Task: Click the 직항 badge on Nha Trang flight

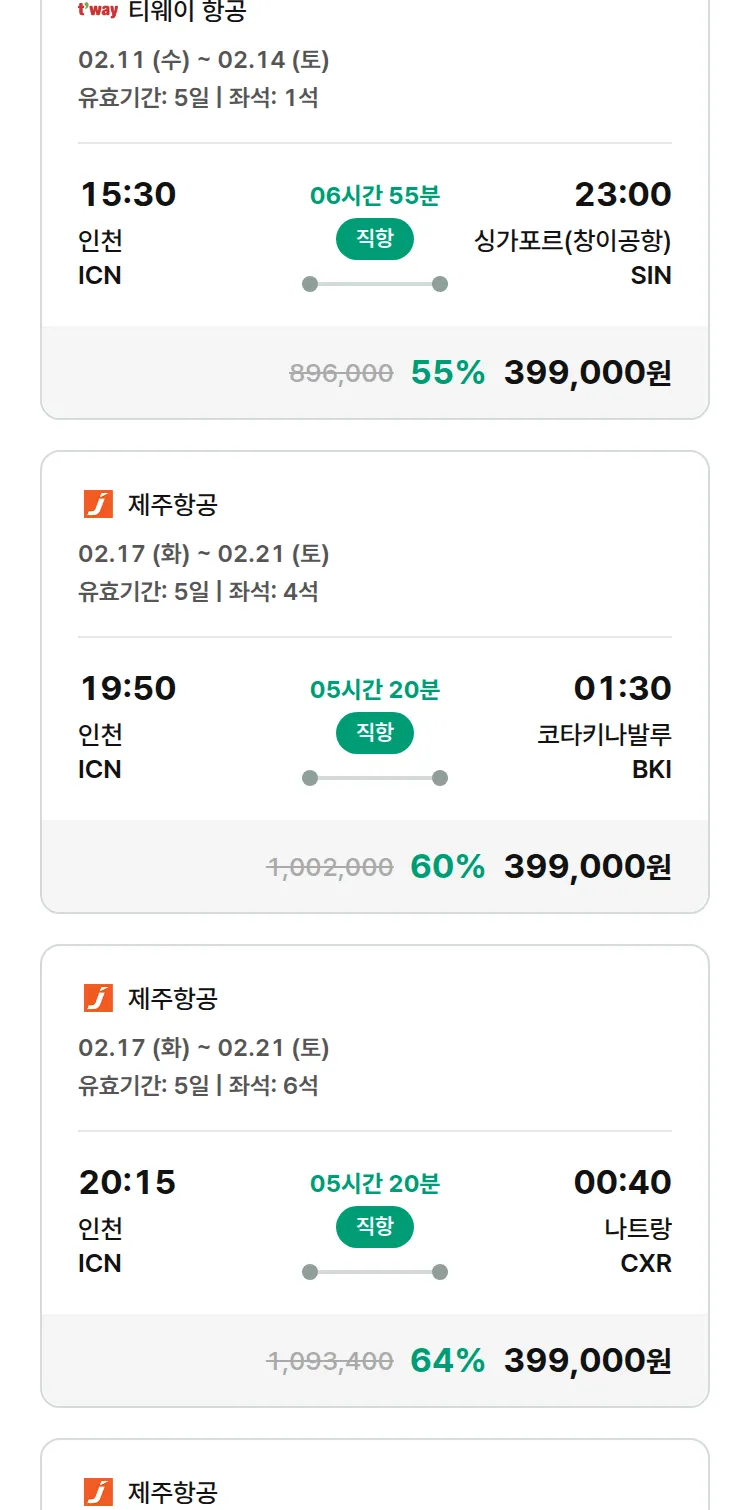Action: (x=375, y=1227)
